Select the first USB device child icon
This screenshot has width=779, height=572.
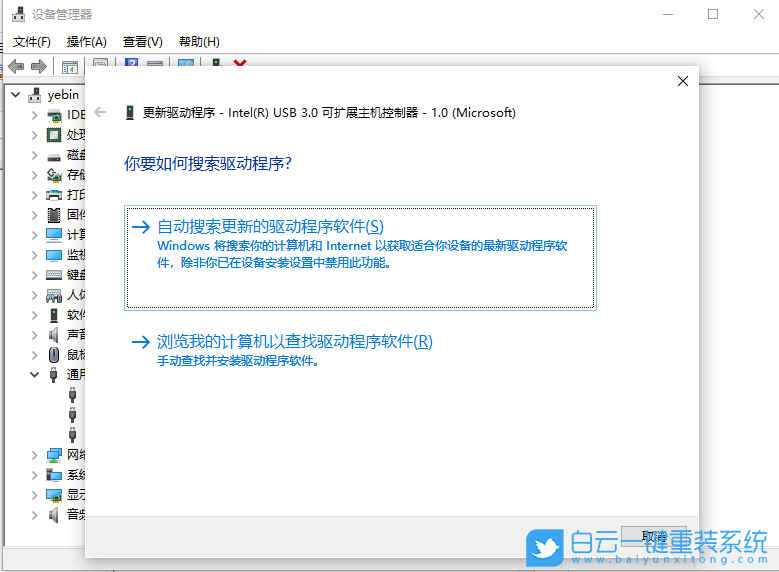73,395
